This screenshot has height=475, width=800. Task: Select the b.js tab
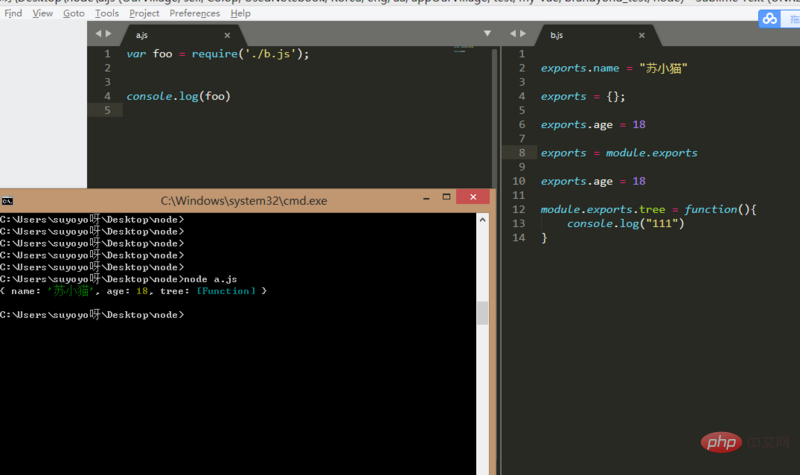tap(560, 35)
